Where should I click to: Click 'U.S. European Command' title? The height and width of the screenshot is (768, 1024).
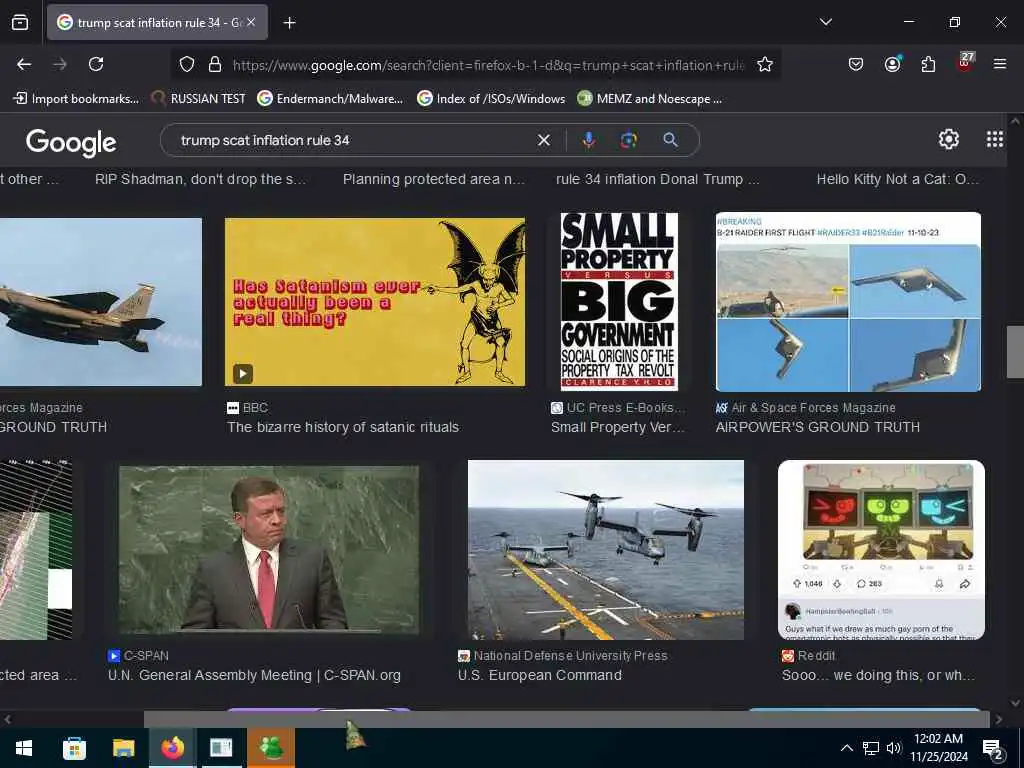tap(539, 675)
